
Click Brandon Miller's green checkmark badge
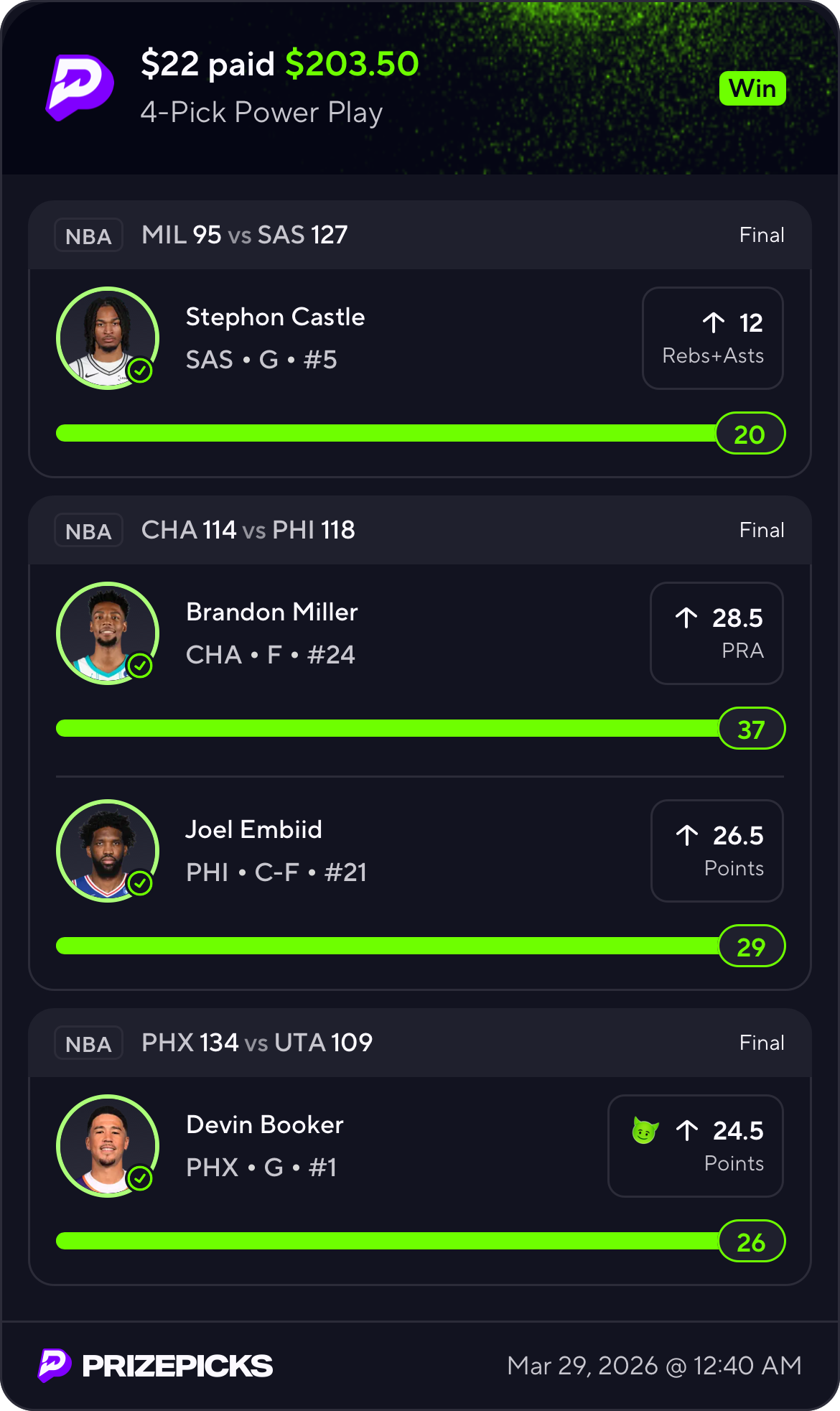(140, 666)
